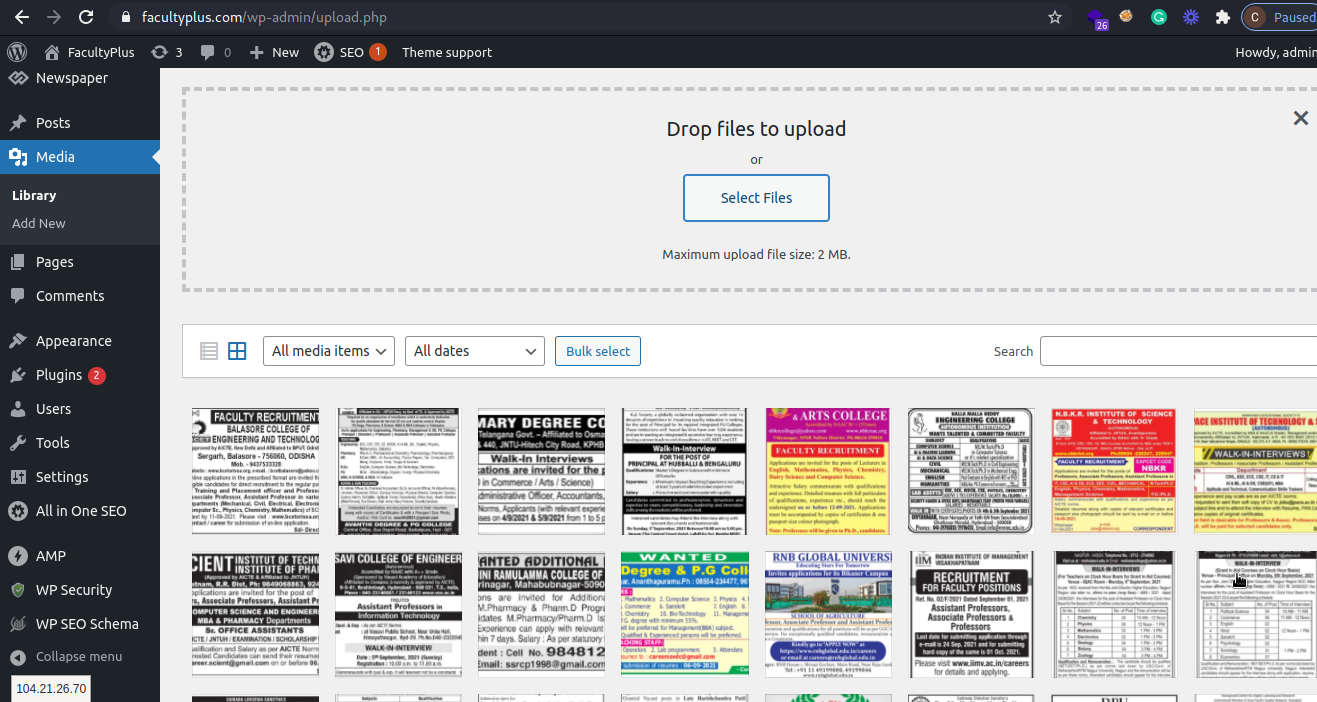
Task: Select the Principal at Hubballi thumbnail
Action: point(685,471)
